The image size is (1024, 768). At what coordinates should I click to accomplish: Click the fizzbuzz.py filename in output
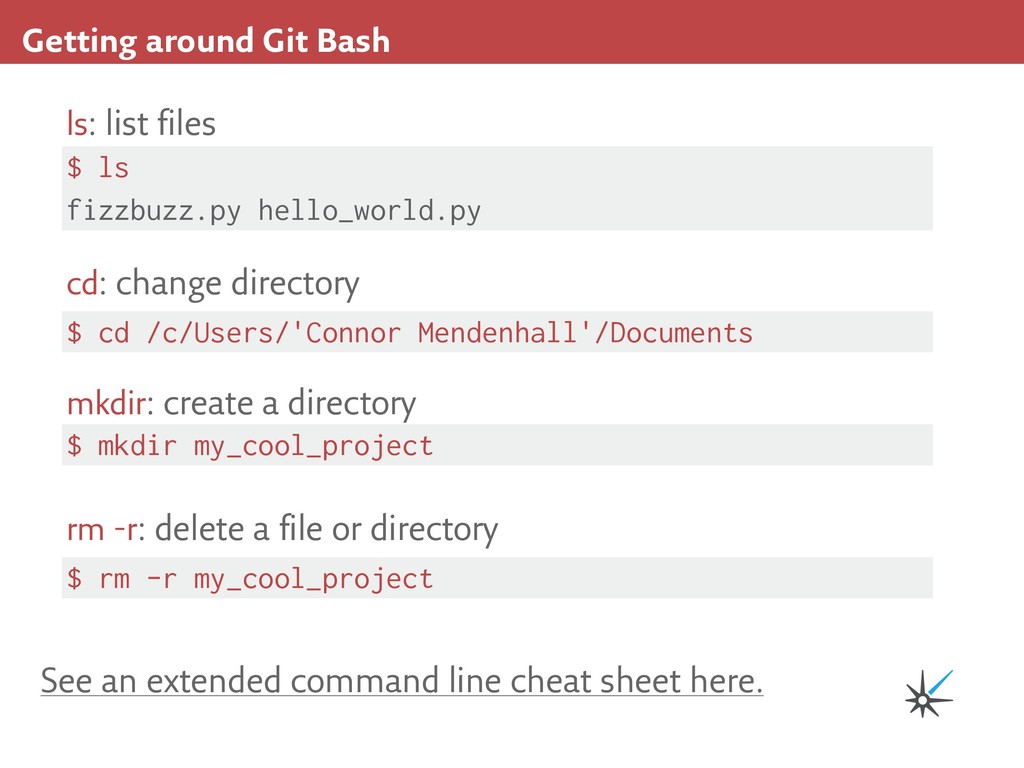point(153,211)
